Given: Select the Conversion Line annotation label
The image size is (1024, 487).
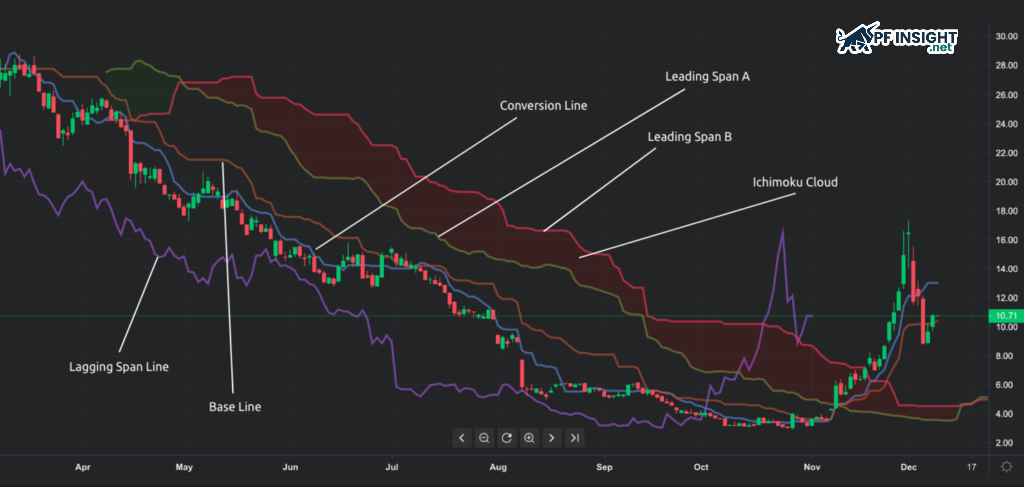Looking at the screenshot, I should (544, 105).
